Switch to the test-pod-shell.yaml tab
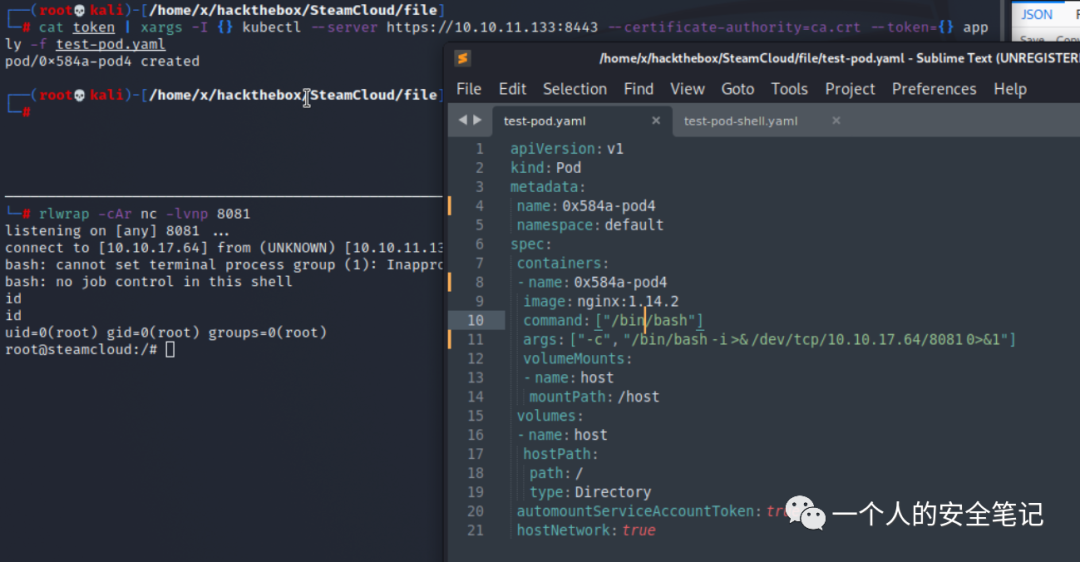 click(x=740, y=121)
